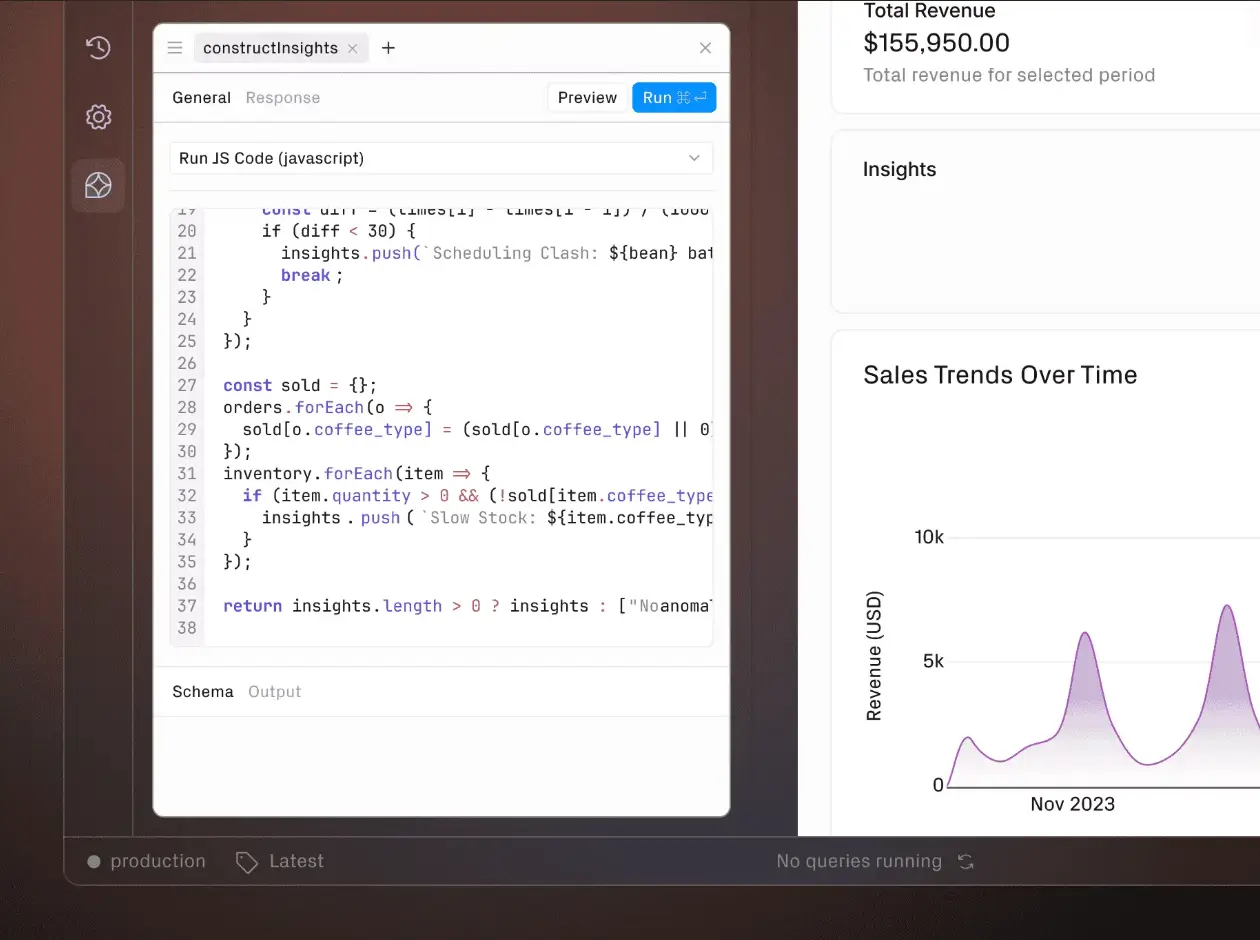Select the highlighted query library icon in sidebar

click(98, 185)
